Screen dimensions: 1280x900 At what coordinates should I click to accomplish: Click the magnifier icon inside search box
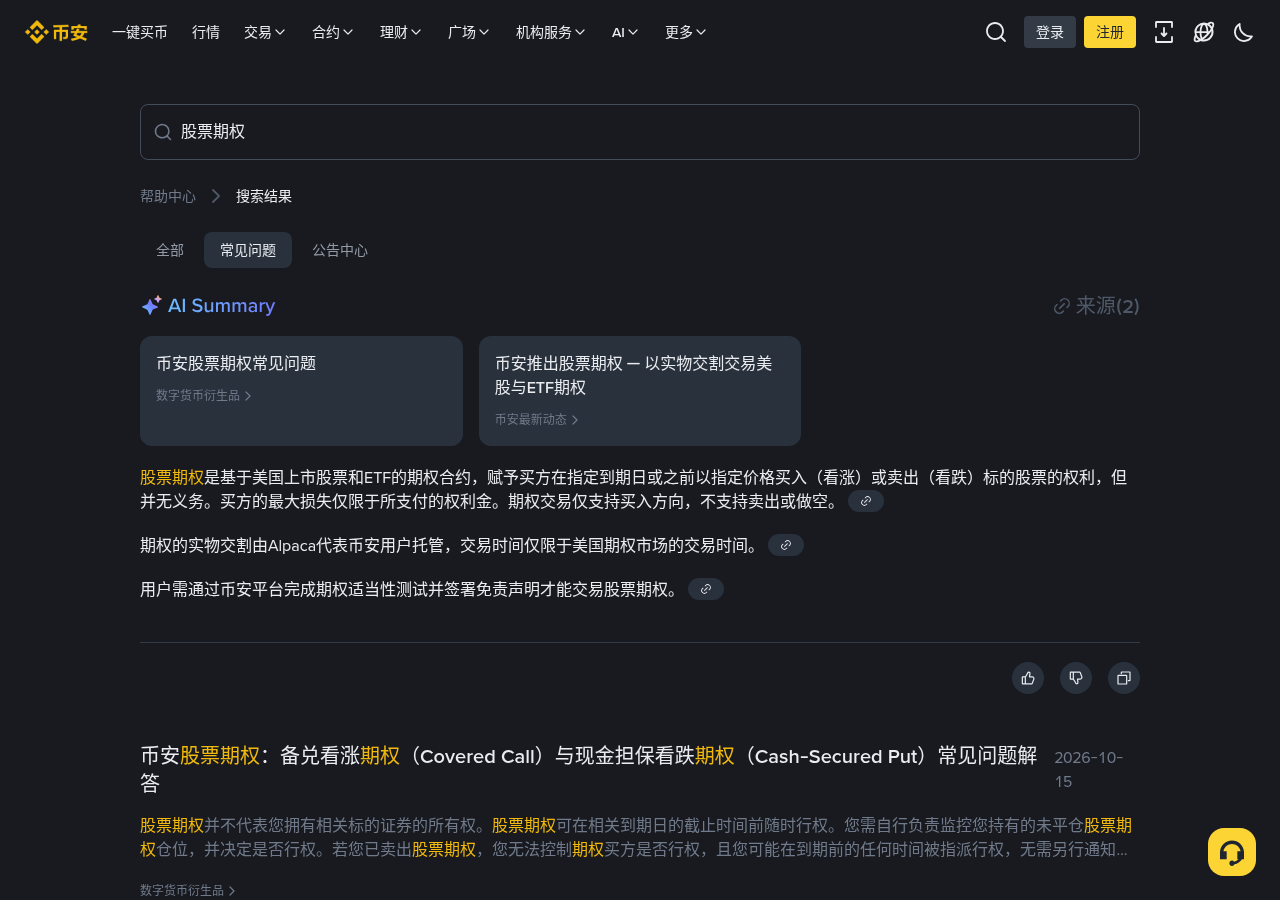pos(163,132)
